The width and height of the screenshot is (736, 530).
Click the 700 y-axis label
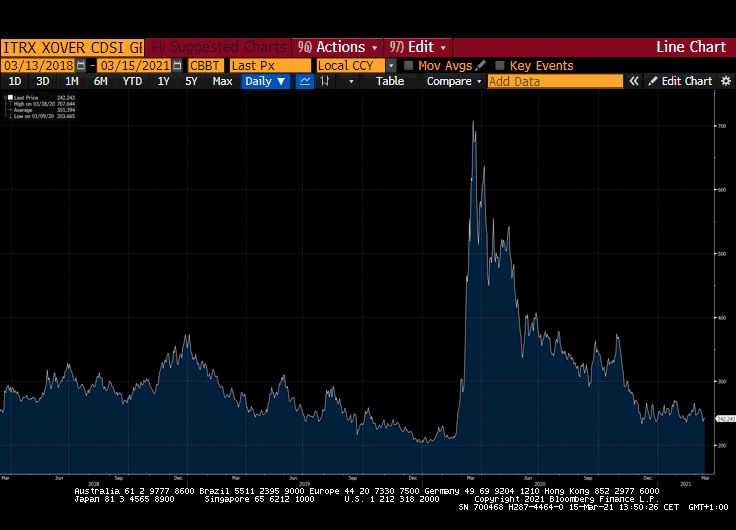tap(722, 126)
